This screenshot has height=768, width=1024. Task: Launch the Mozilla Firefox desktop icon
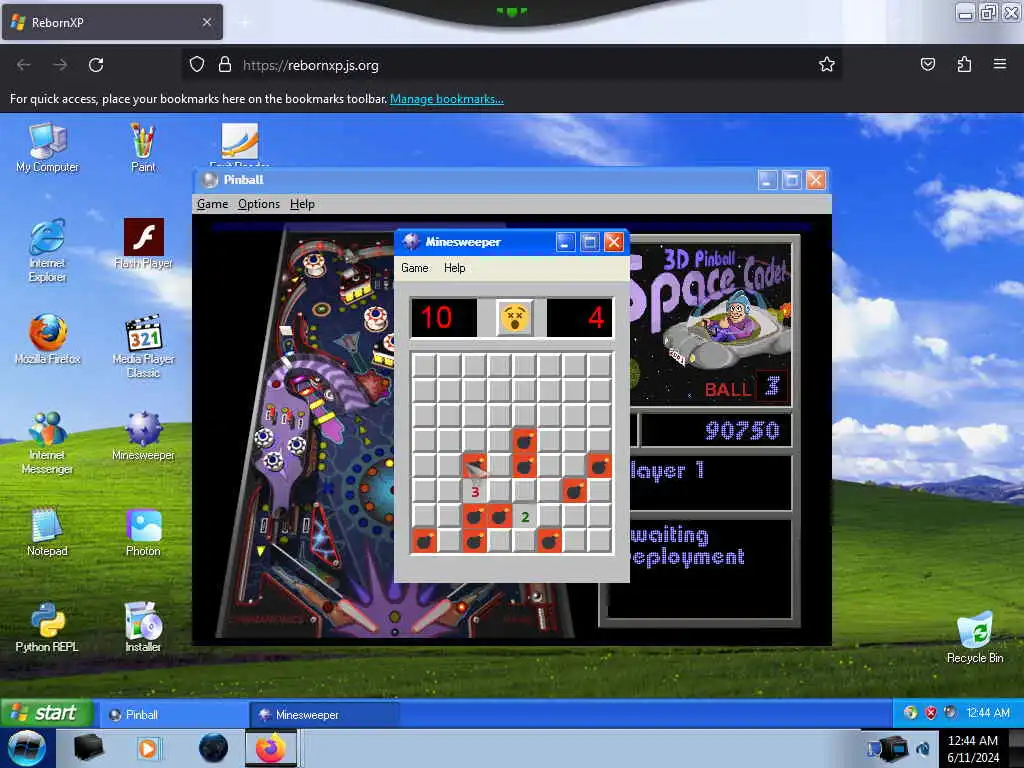[47, 340]
